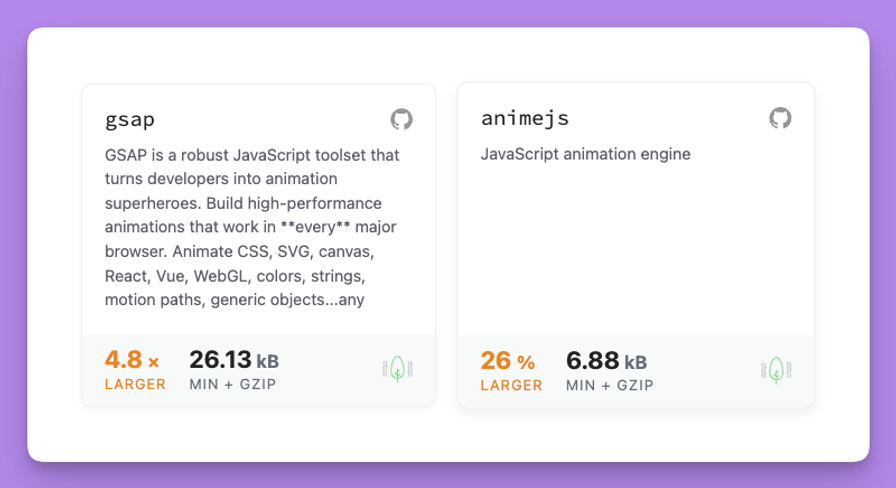Open the animejs GitHub repository icon
The height and width of the screenshot is (488, 896).
point(779,118)
